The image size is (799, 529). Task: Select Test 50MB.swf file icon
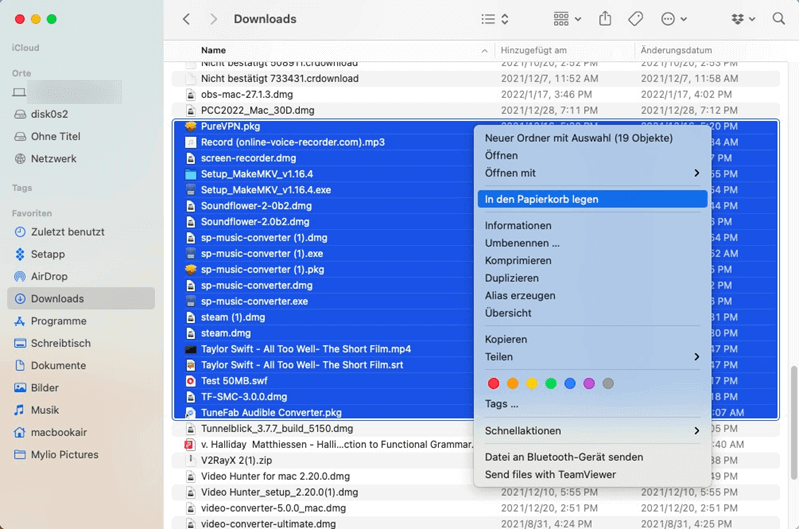(x=191, y=381)
